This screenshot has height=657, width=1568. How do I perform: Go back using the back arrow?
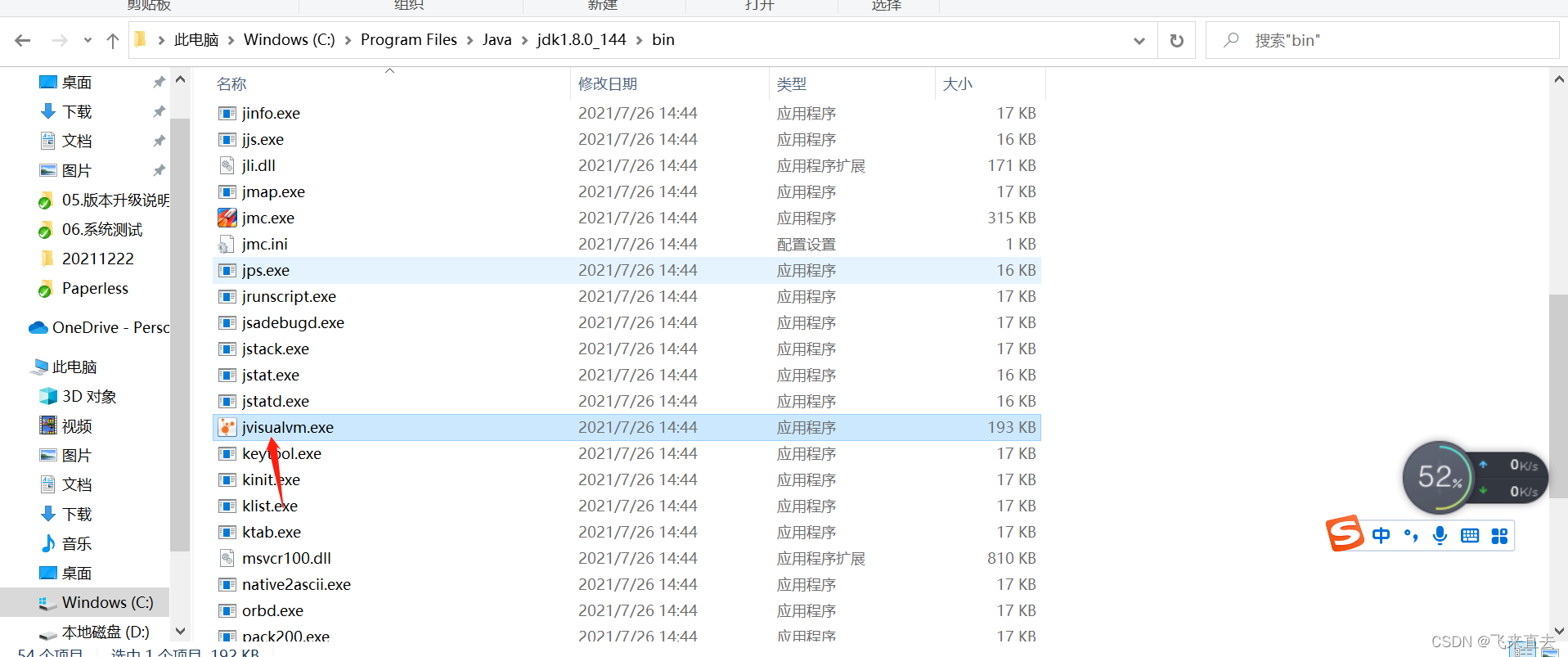[x=23, y=40]
